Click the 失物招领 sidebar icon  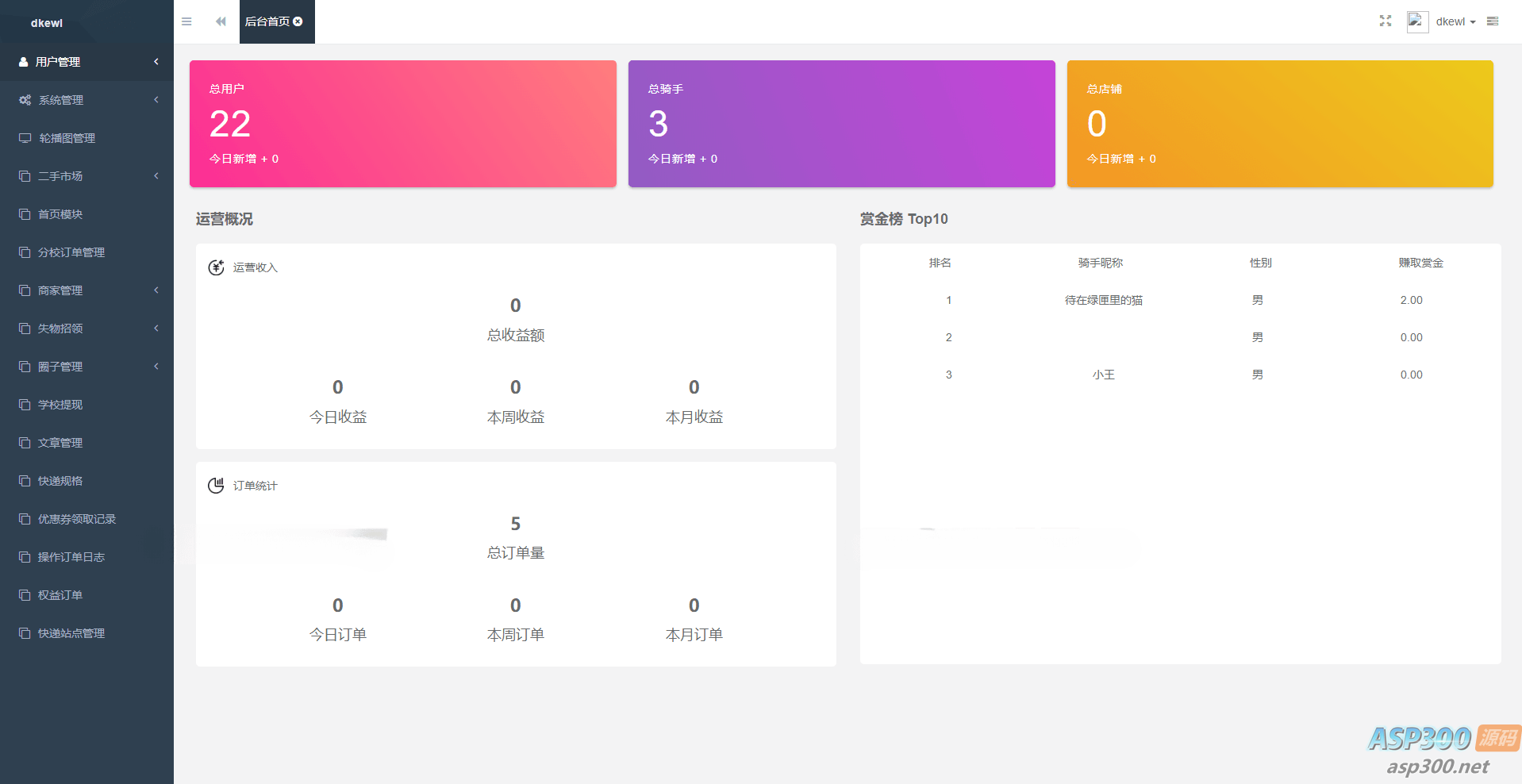[25, 329]
